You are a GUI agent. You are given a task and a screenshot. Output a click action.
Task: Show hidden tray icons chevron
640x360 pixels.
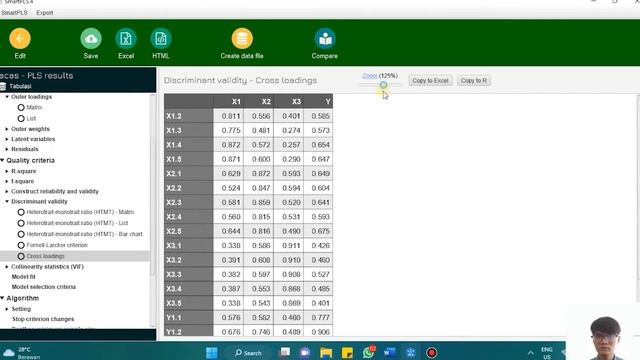[x=530, y=353]
